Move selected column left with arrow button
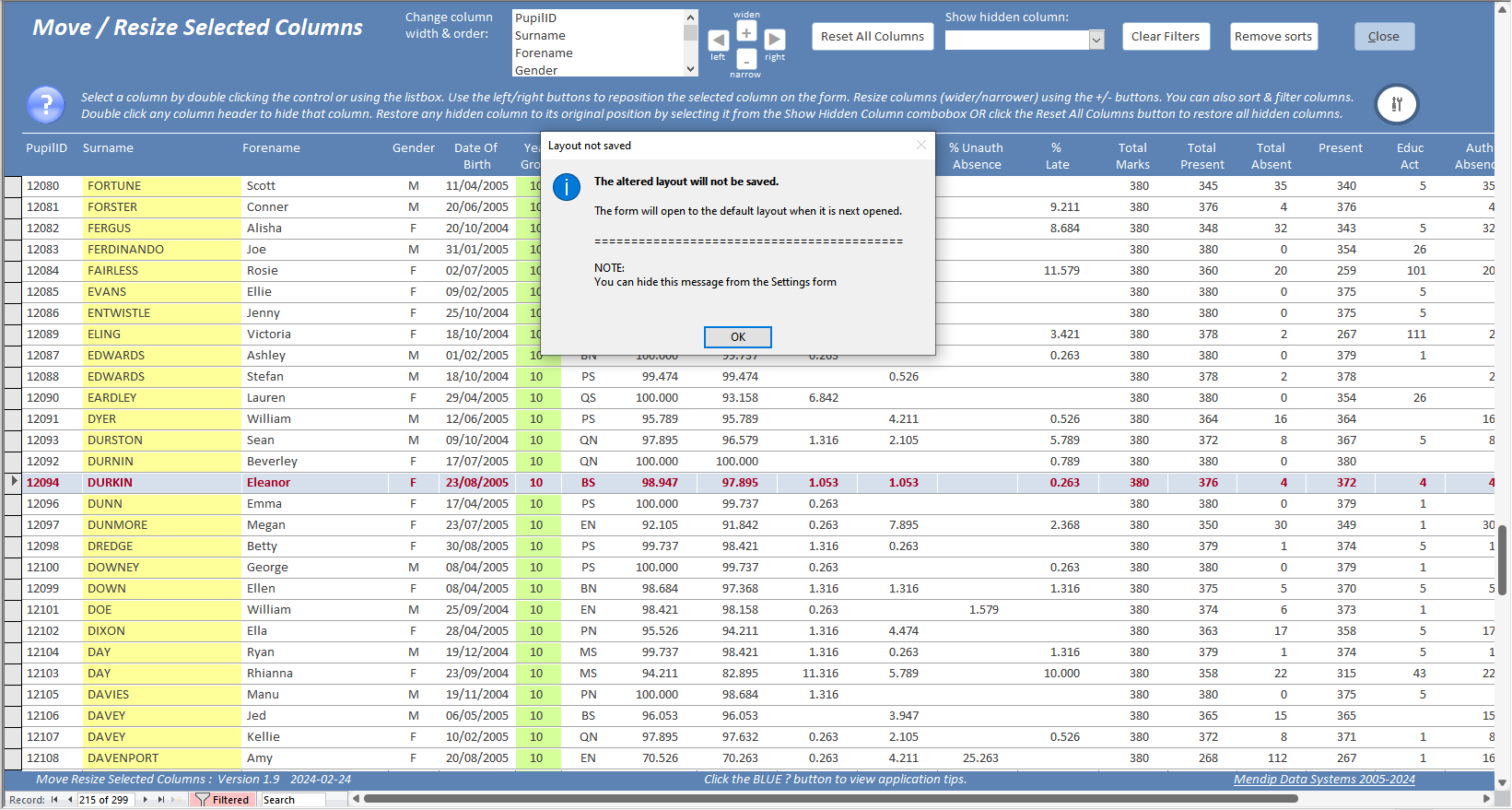 719,40
